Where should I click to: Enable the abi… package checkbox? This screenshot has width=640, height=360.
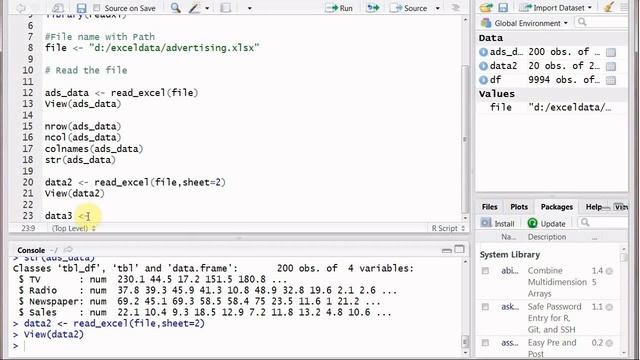tap(485, 271)
